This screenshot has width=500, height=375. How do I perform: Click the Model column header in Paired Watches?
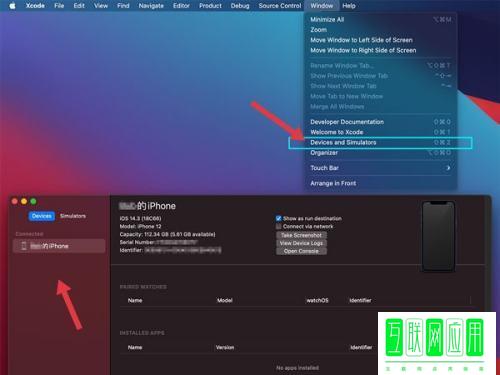point(225,300)
